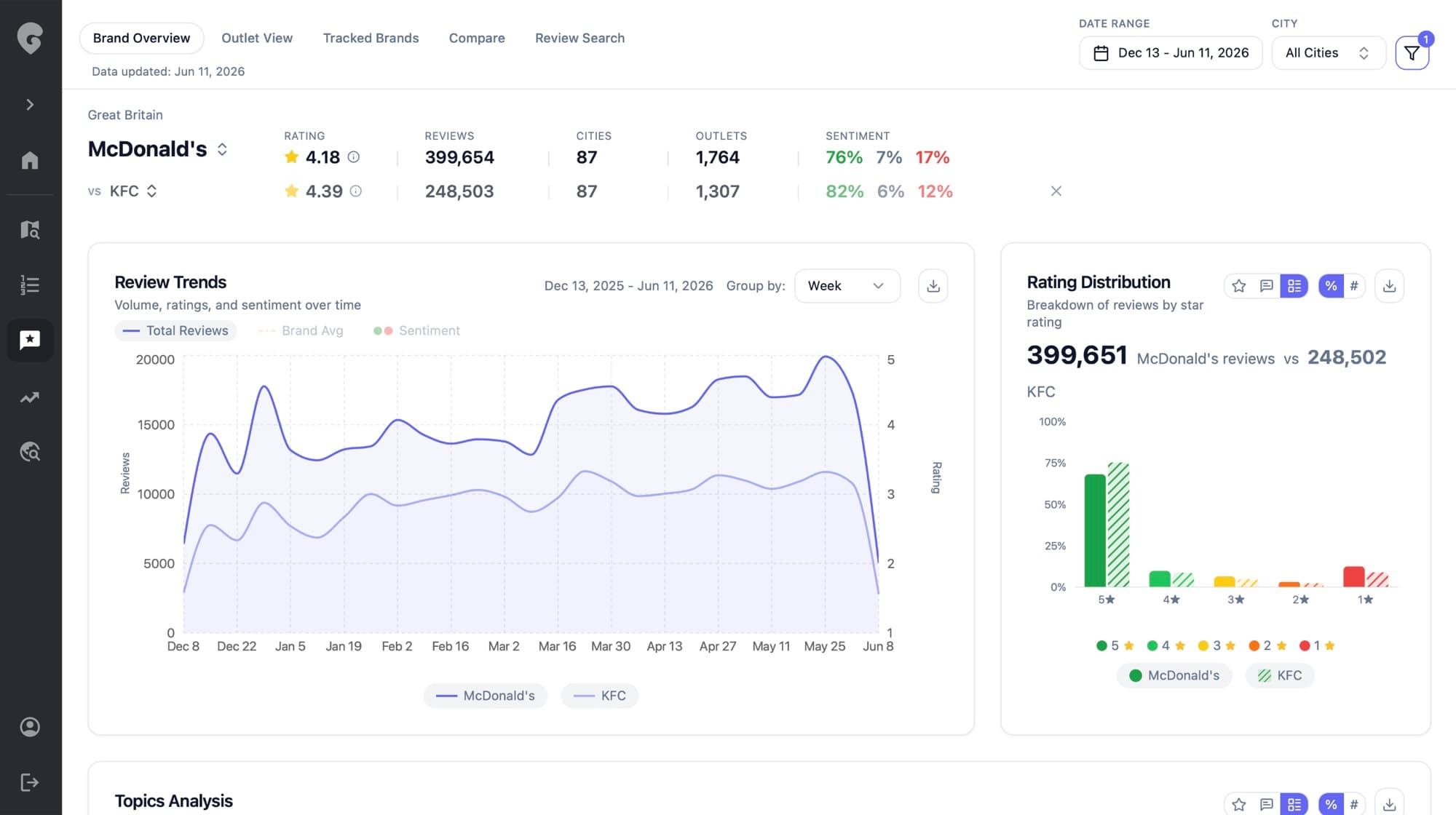This screenshot has width=1456, height=815.
Task: Toggle KFC in rating distribution legend
Action: (x=1280, y=675)
